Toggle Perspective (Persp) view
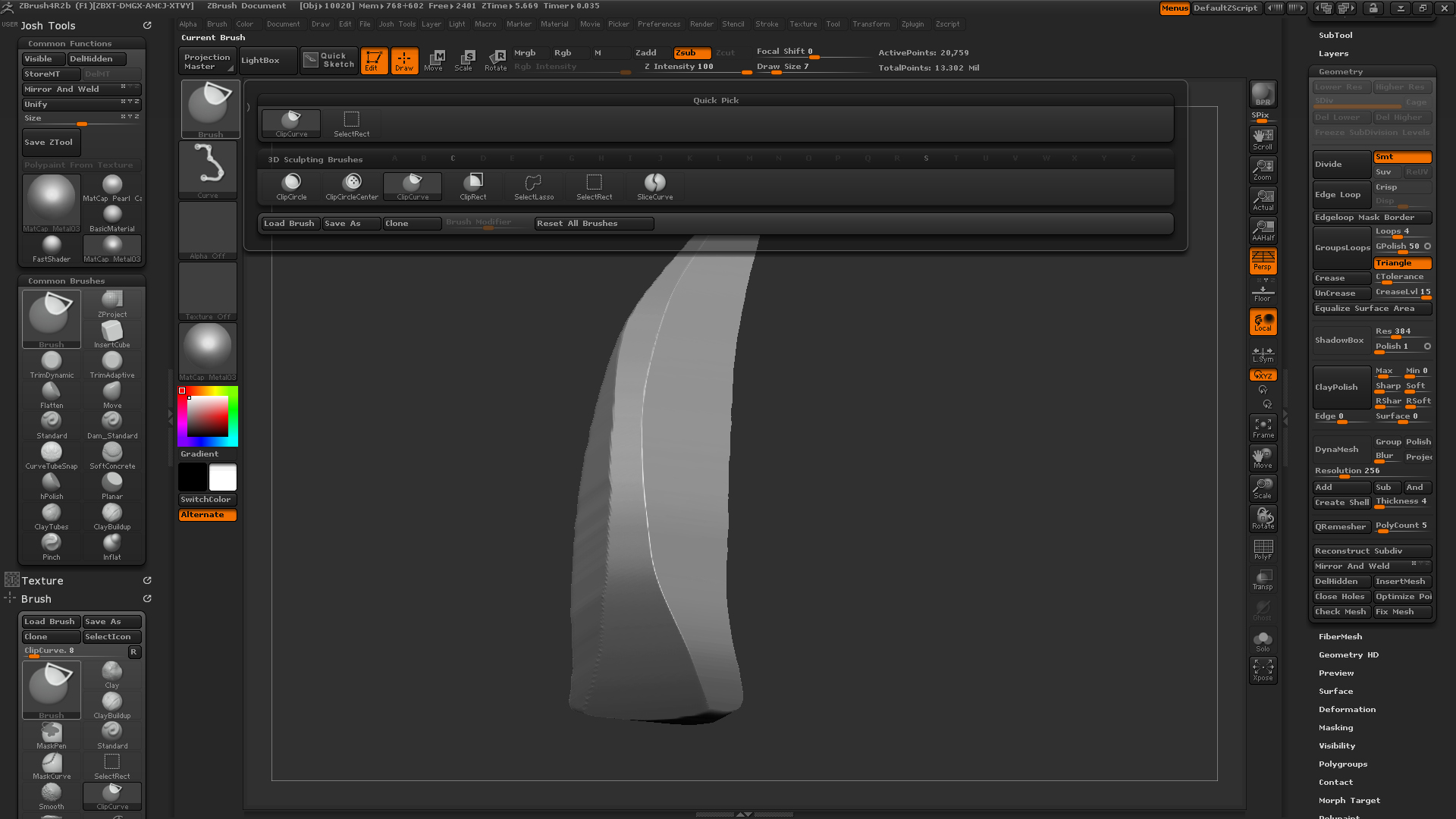The image size is (1456, 819). pos(1263,260)
